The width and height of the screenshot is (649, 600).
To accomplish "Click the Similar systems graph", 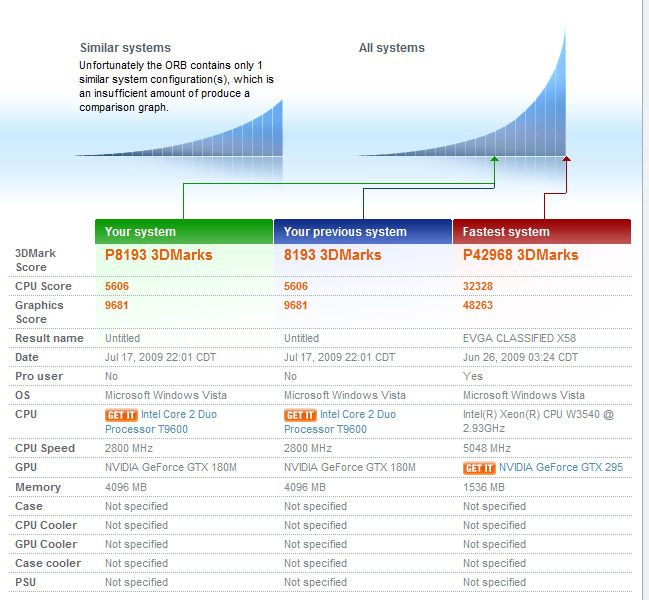I will pyautogui.click(x=179, y=128).
